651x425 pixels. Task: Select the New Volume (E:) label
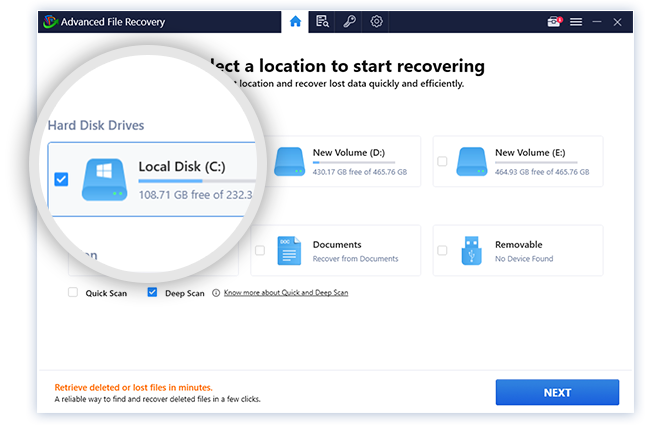tap(530, 153)
